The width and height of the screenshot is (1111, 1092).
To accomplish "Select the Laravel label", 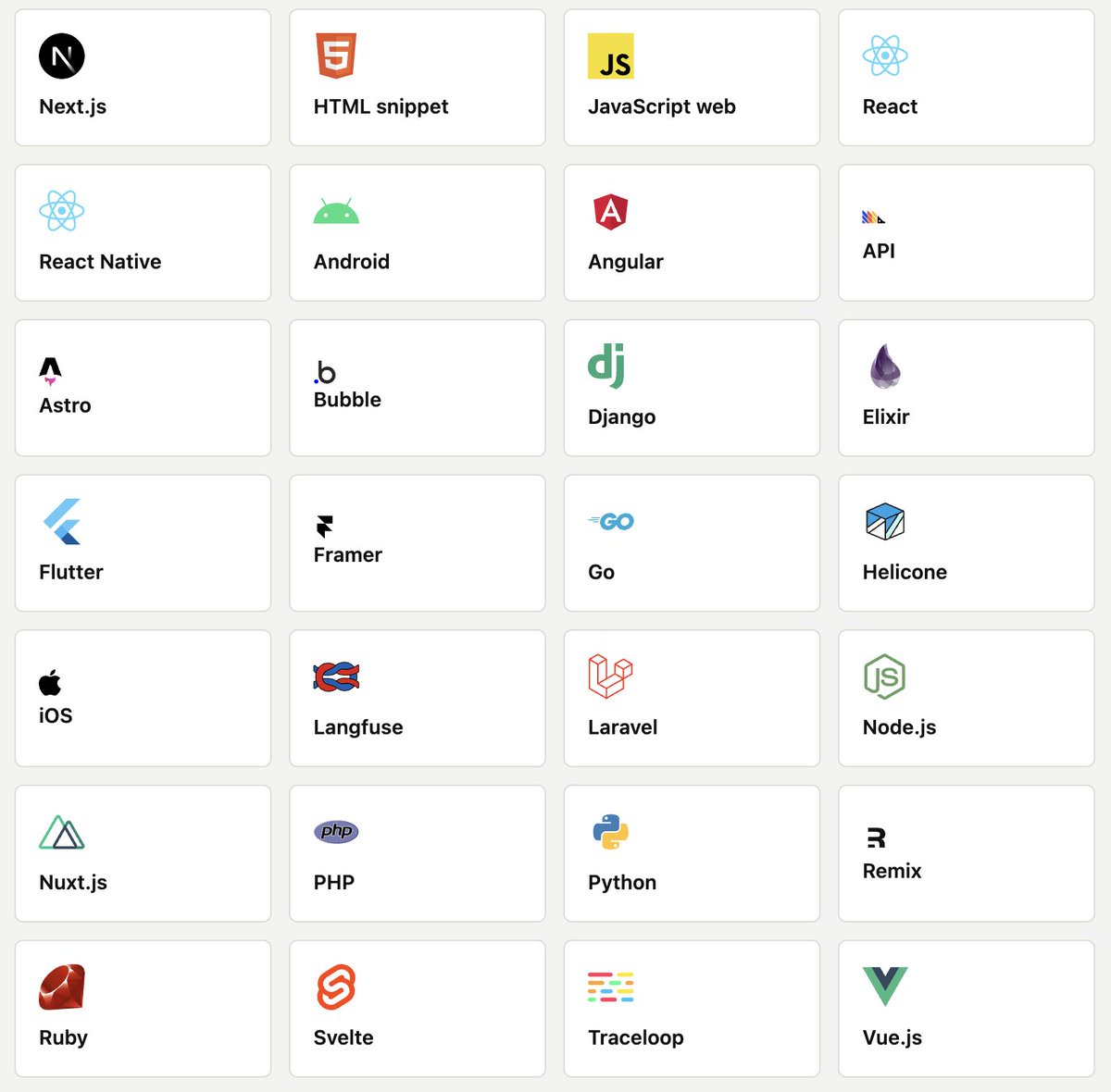I will 622,727.
